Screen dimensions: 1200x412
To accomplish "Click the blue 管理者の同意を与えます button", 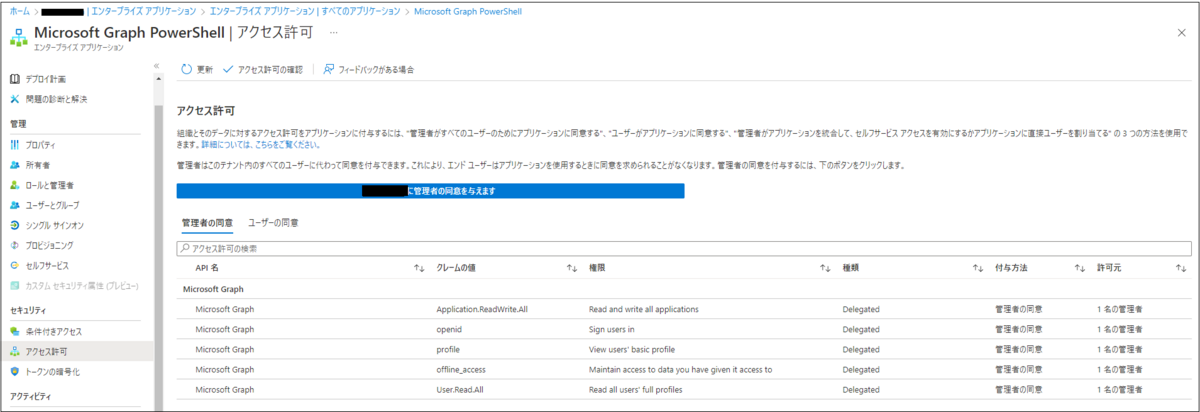I will tap(430, 190).
